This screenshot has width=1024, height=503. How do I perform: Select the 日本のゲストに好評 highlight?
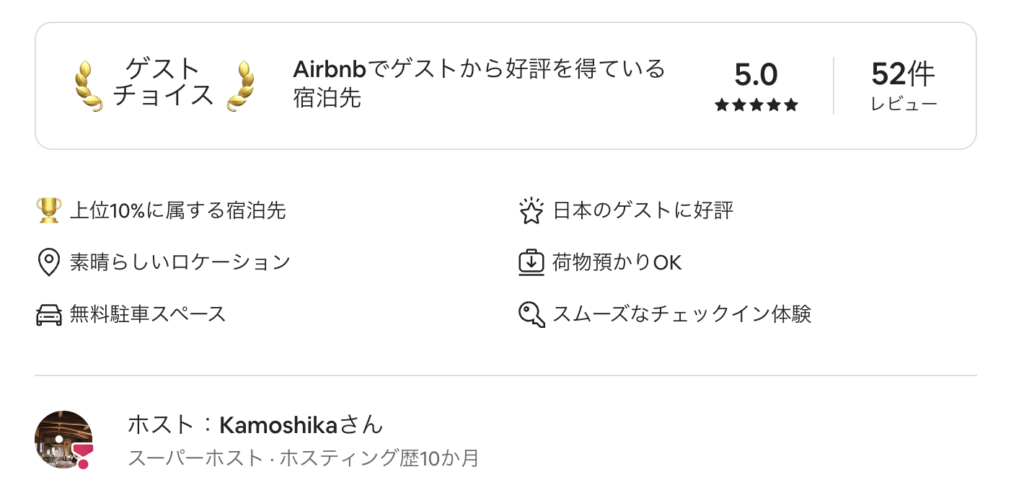(642, 210)
